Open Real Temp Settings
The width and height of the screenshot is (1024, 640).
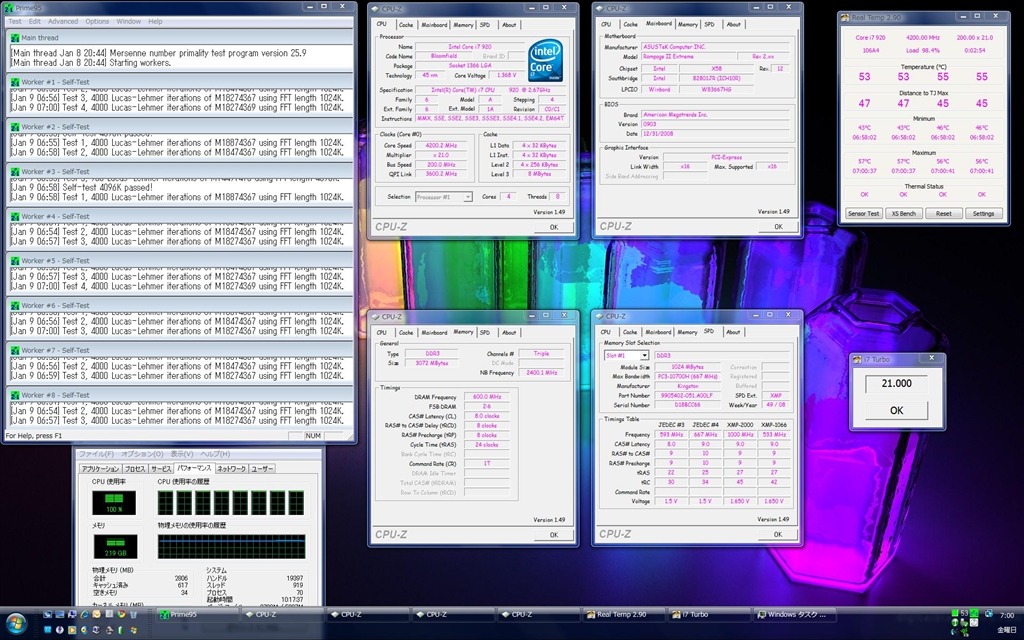point(983,213)
